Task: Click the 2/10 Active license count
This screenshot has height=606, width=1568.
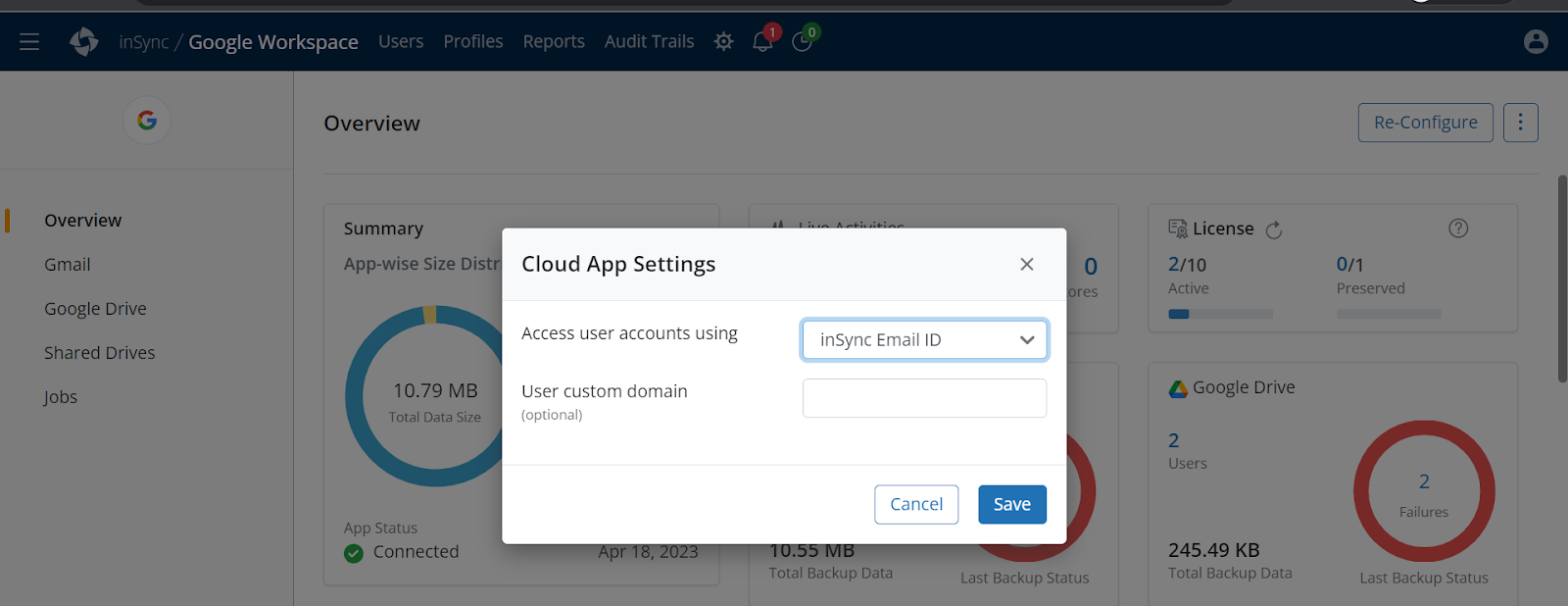Action: coord(1187,265)
